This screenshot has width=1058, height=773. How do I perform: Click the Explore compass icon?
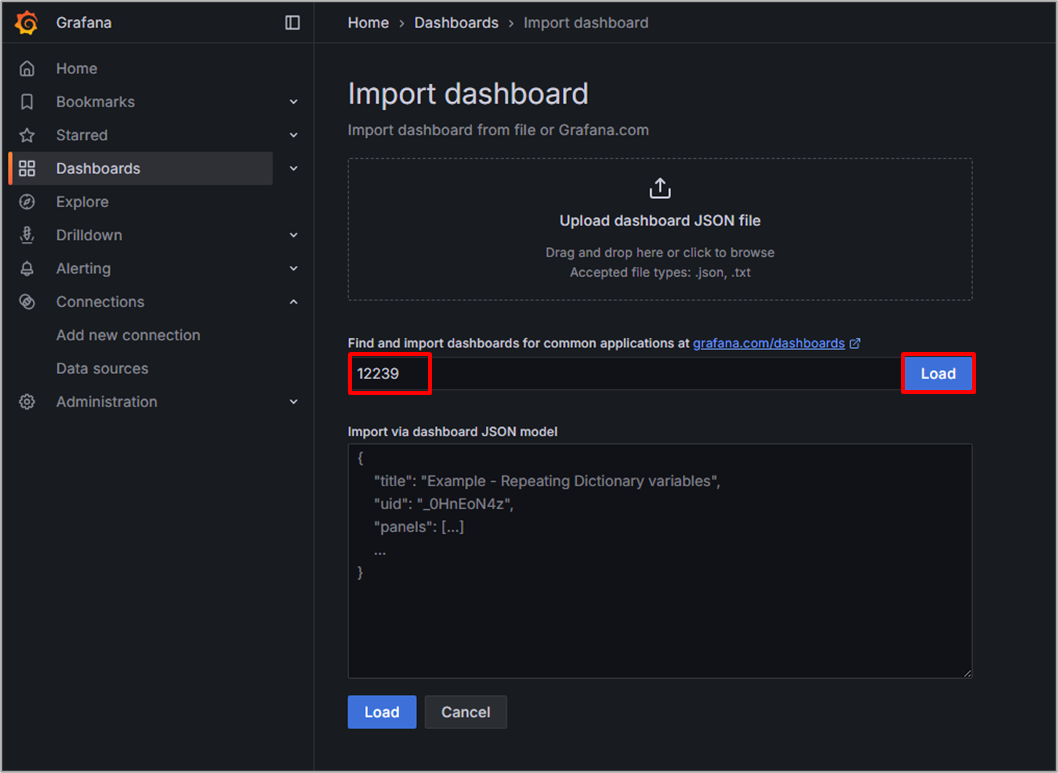(27, 202)
